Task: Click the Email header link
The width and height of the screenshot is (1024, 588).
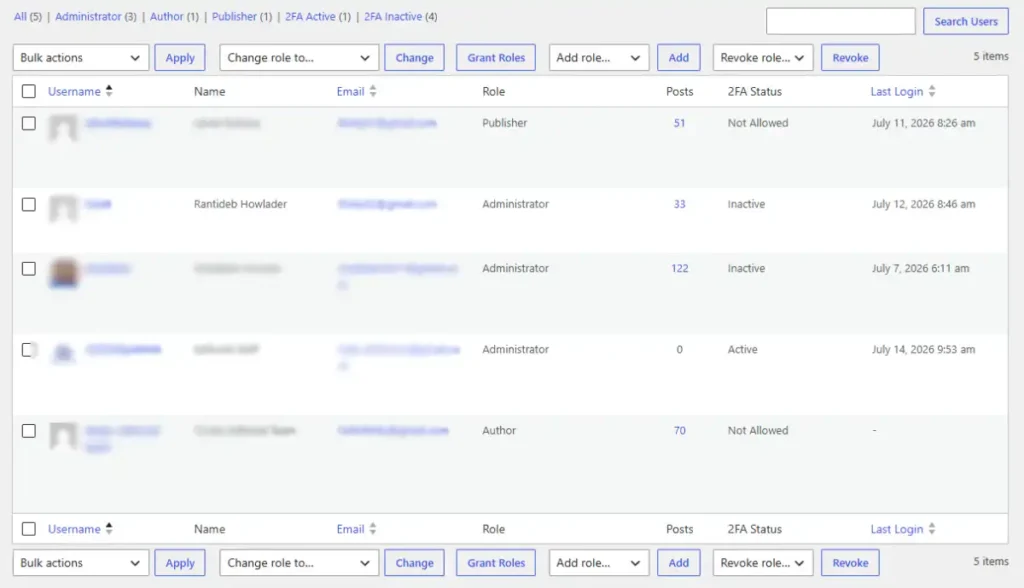Action: [350, 91]
